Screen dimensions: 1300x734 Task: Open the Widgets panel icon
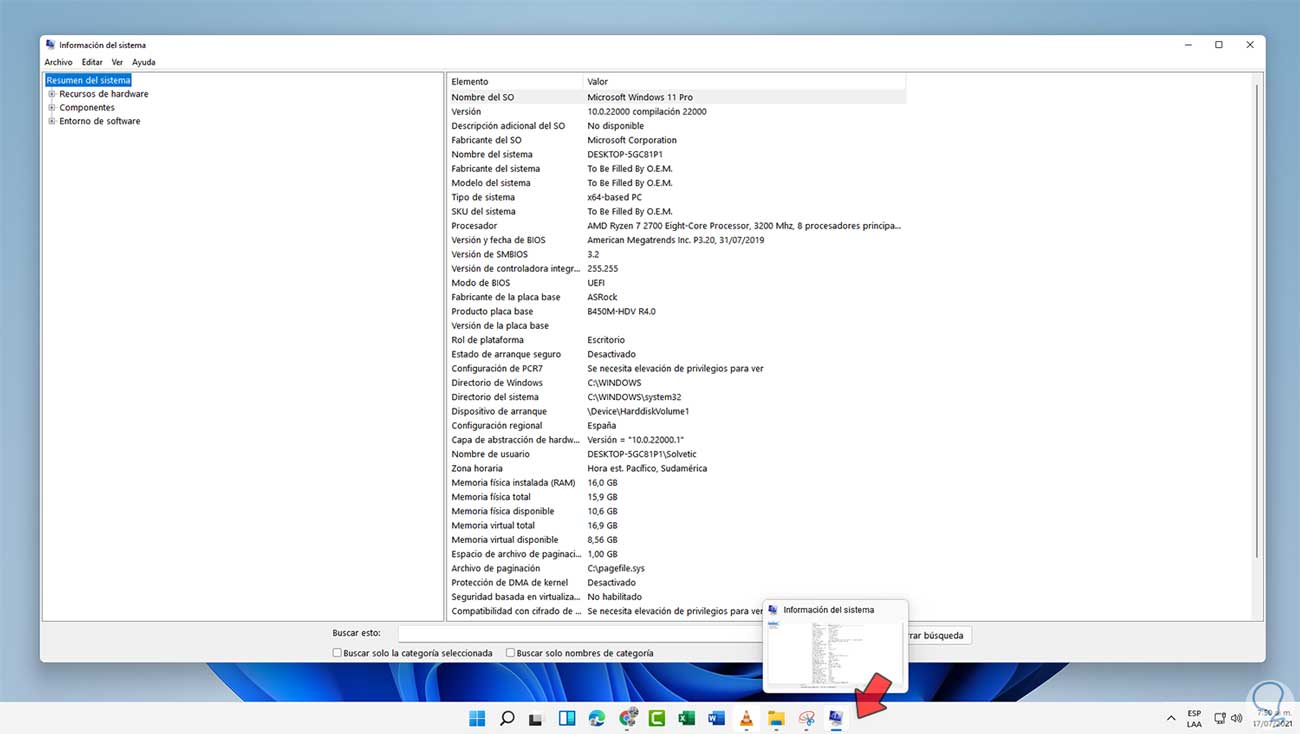pos(566,718)
